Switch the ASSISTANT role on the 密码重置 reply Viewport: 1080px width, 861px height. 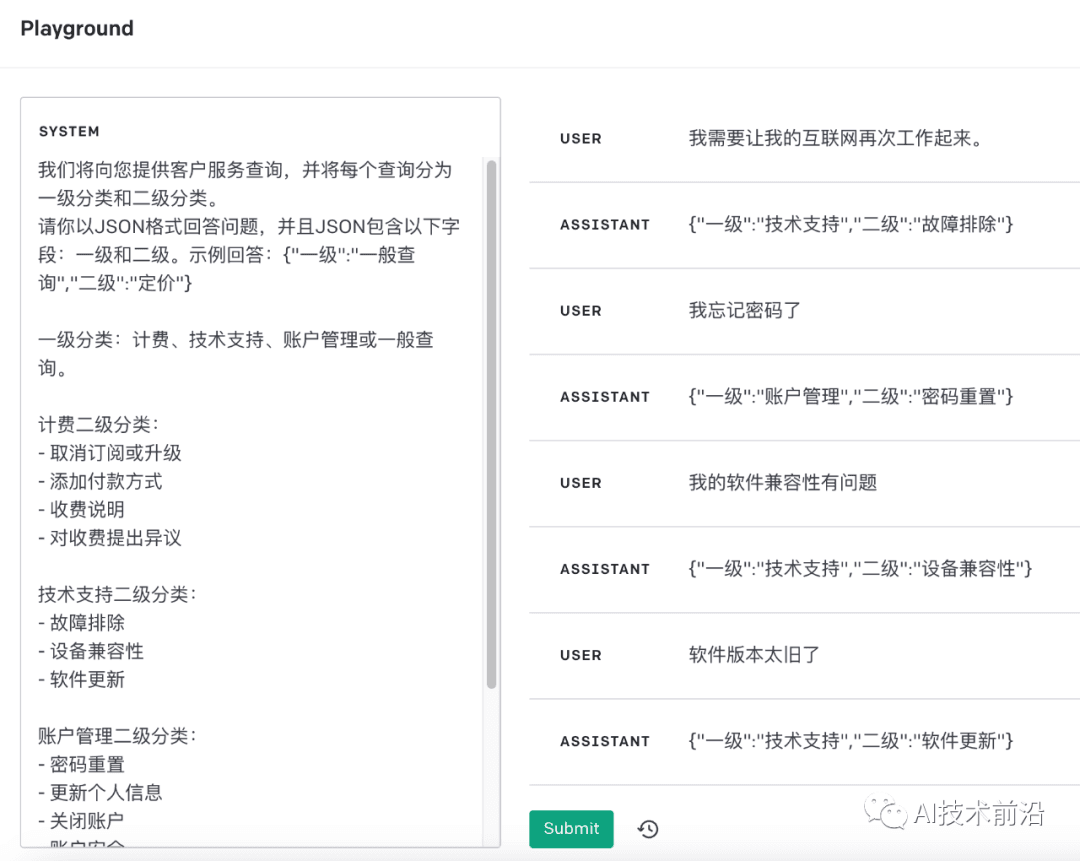604,397
